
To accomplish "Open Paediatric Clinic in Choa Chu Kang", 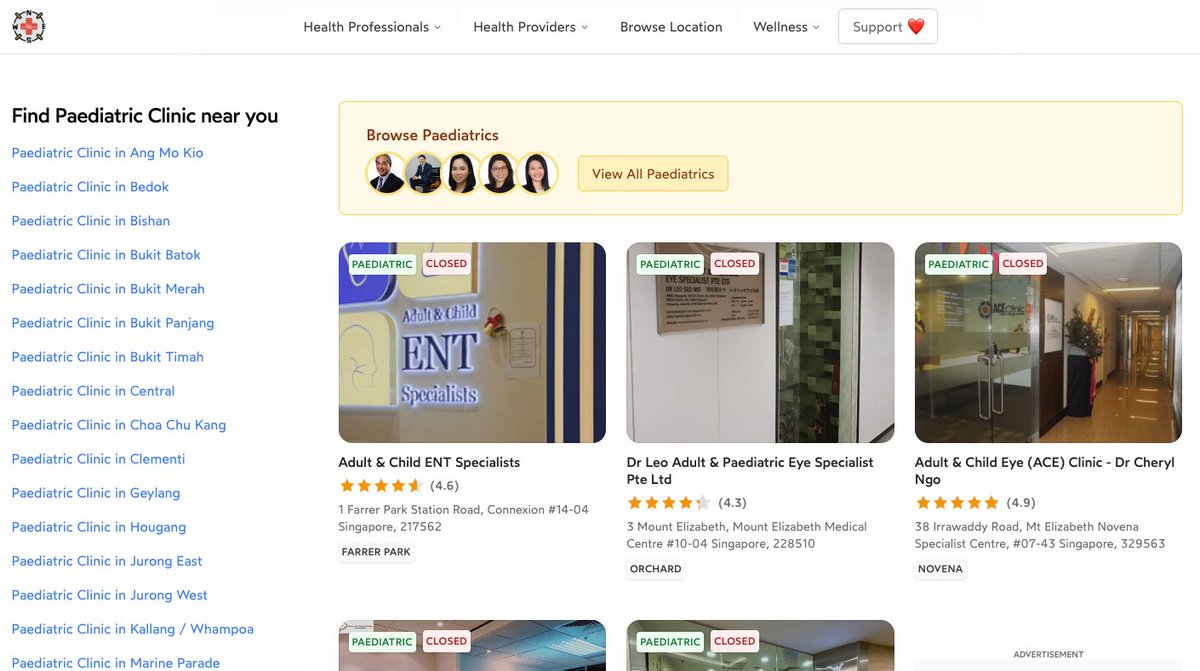I will pos(119,425).
